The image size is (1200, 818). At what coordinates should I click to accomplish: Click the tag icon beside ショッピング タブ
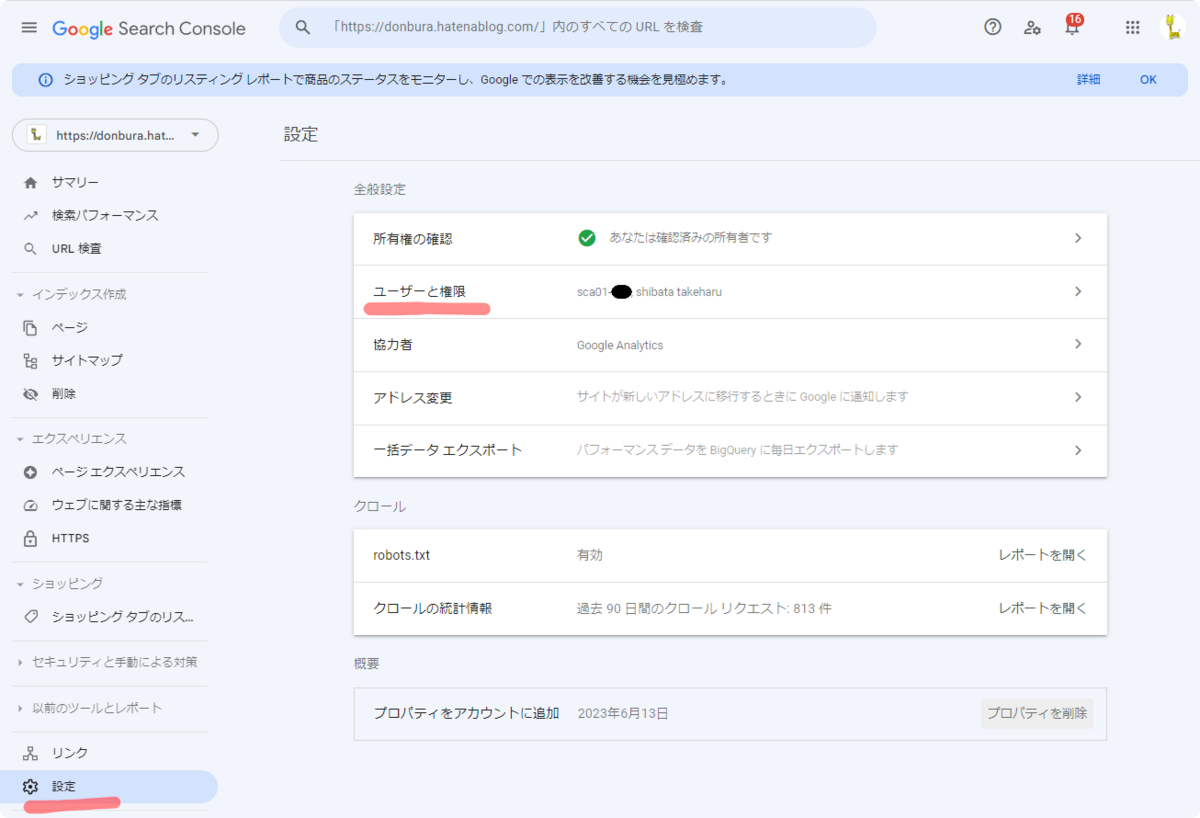31,617
